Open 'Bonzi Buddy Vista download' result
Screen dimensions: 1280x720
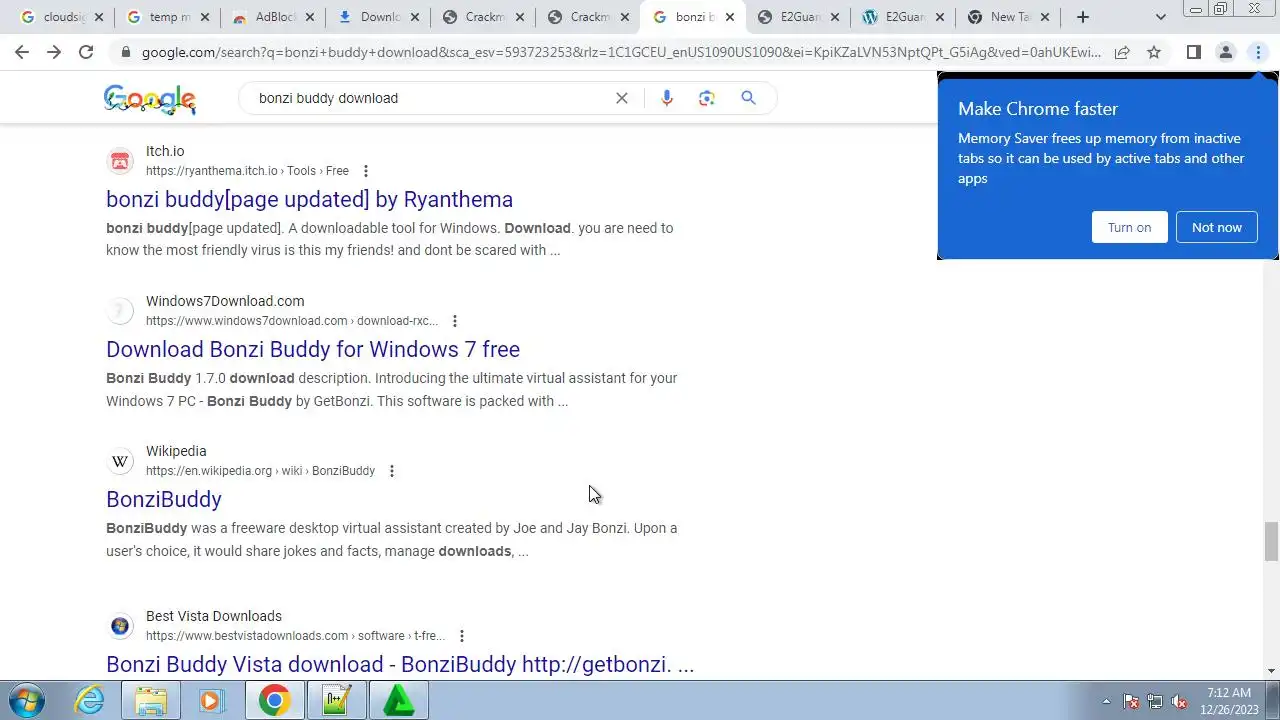(x=400, y=664)
